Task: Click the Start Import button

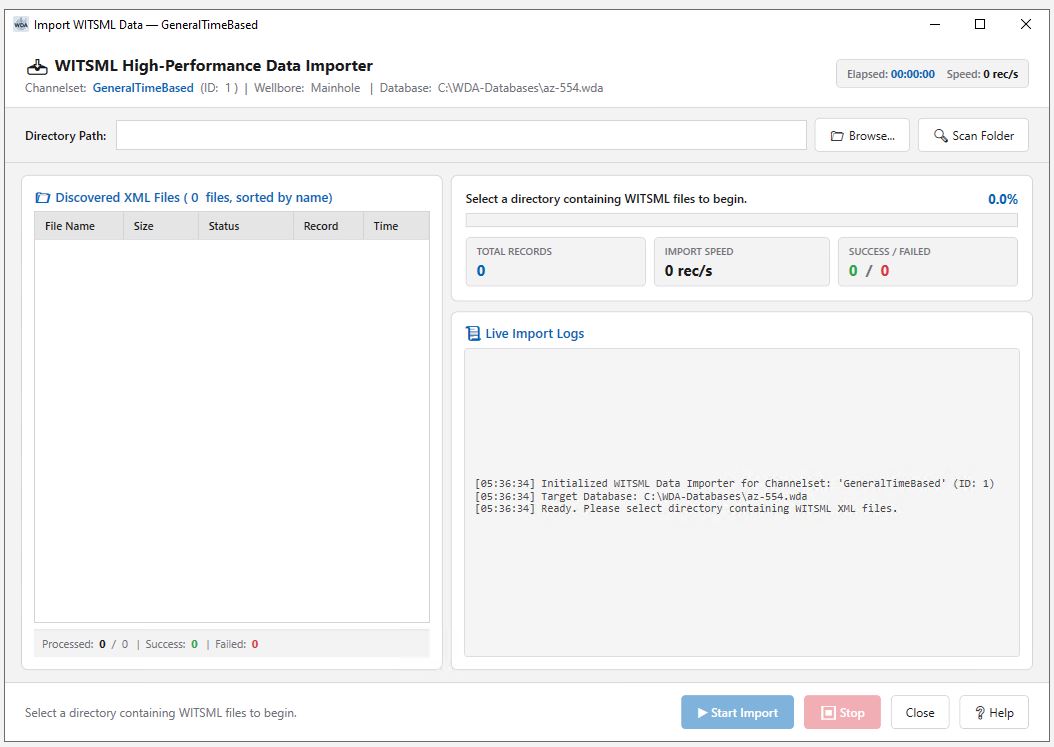Action: (737, 712)
